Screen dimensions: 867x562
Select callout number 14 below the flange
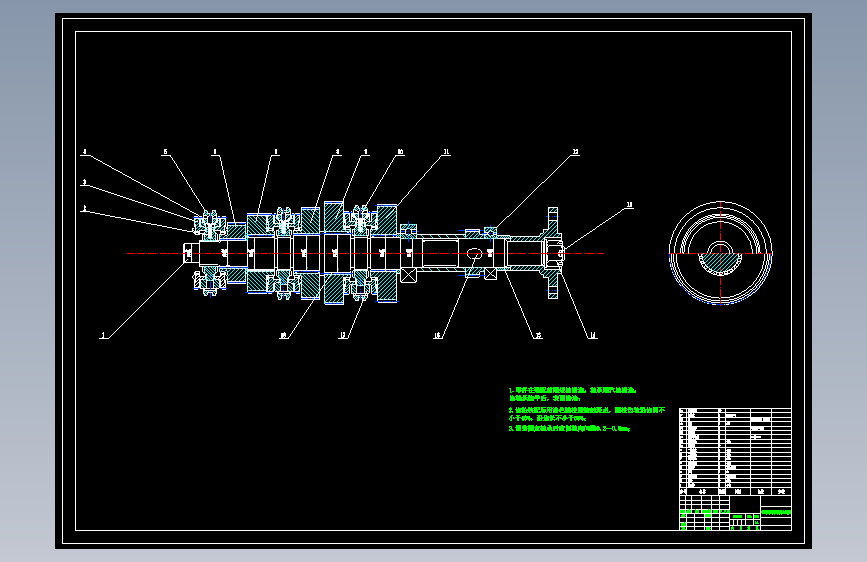(593, 335)
